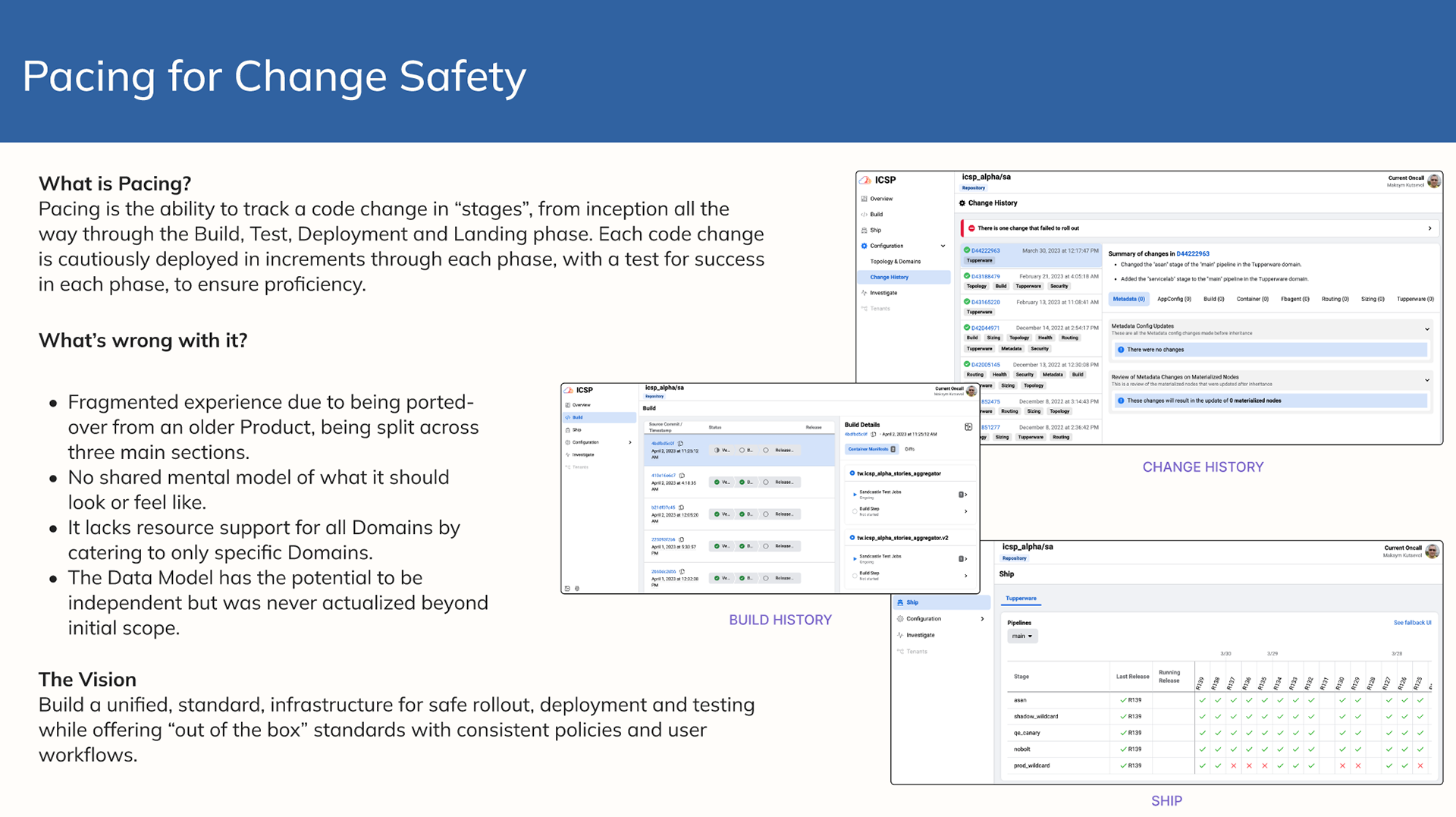The height and width of the screenshot is (817, 1456).
Task: Copy commit hash 410e16e6c7 in build list
Action: click(682, 476)
